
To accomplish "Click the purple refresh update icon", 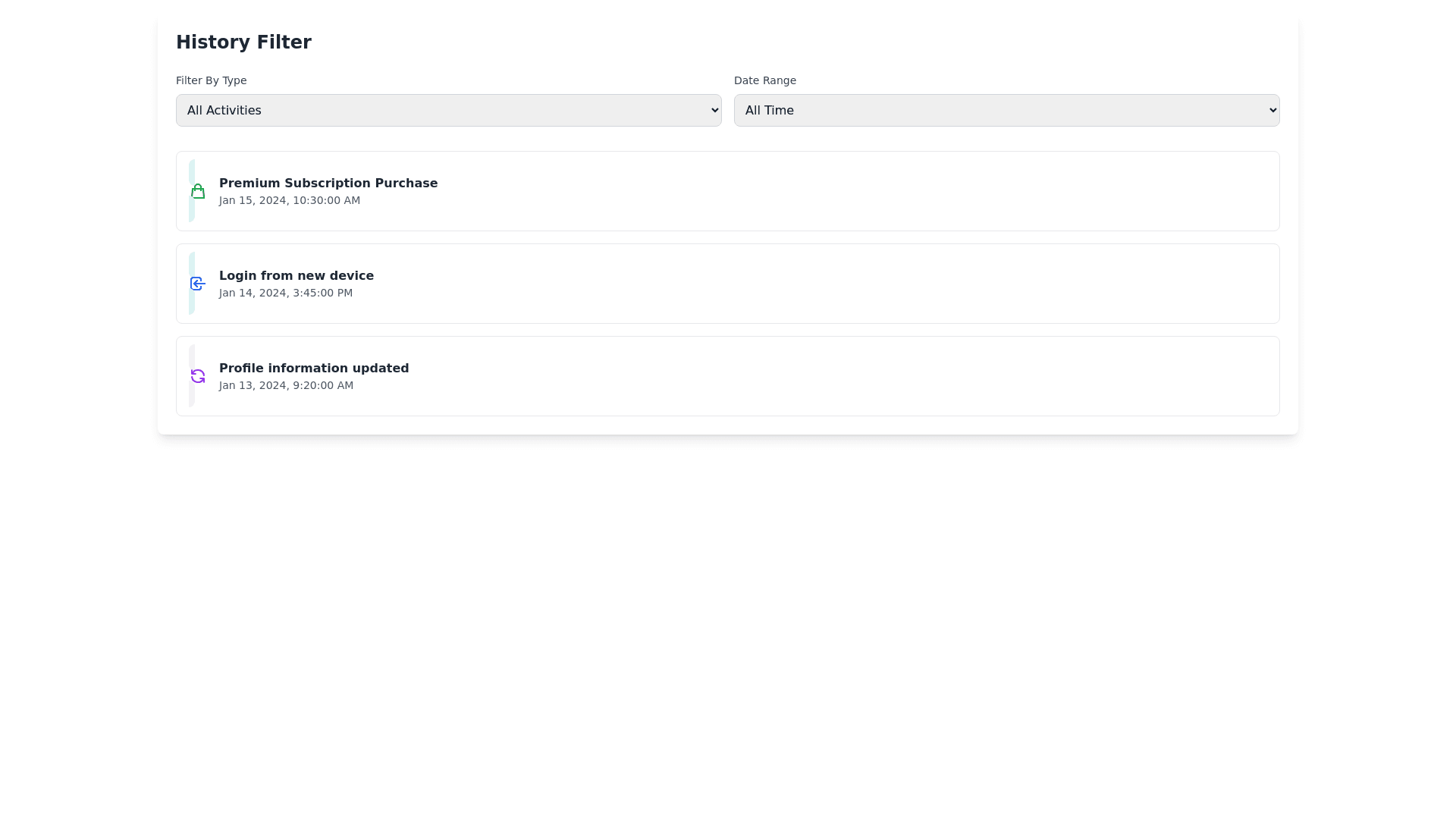I will pos(198,376).
